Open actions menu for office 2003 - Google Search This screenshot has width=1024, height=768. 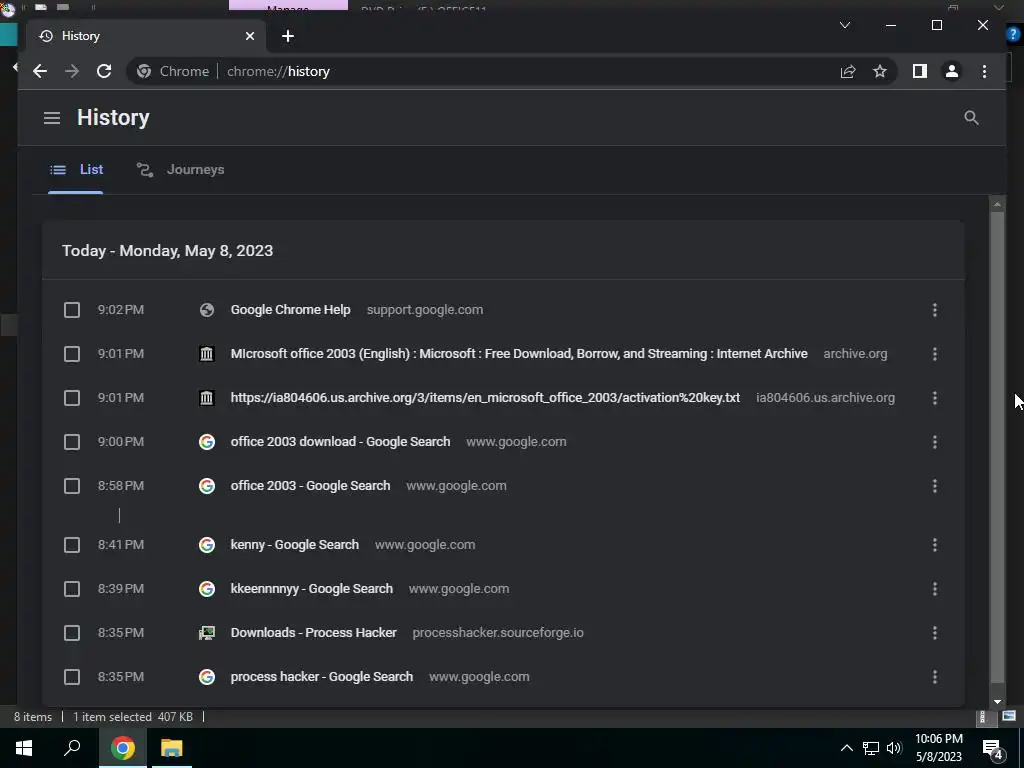tap(935, 486)
